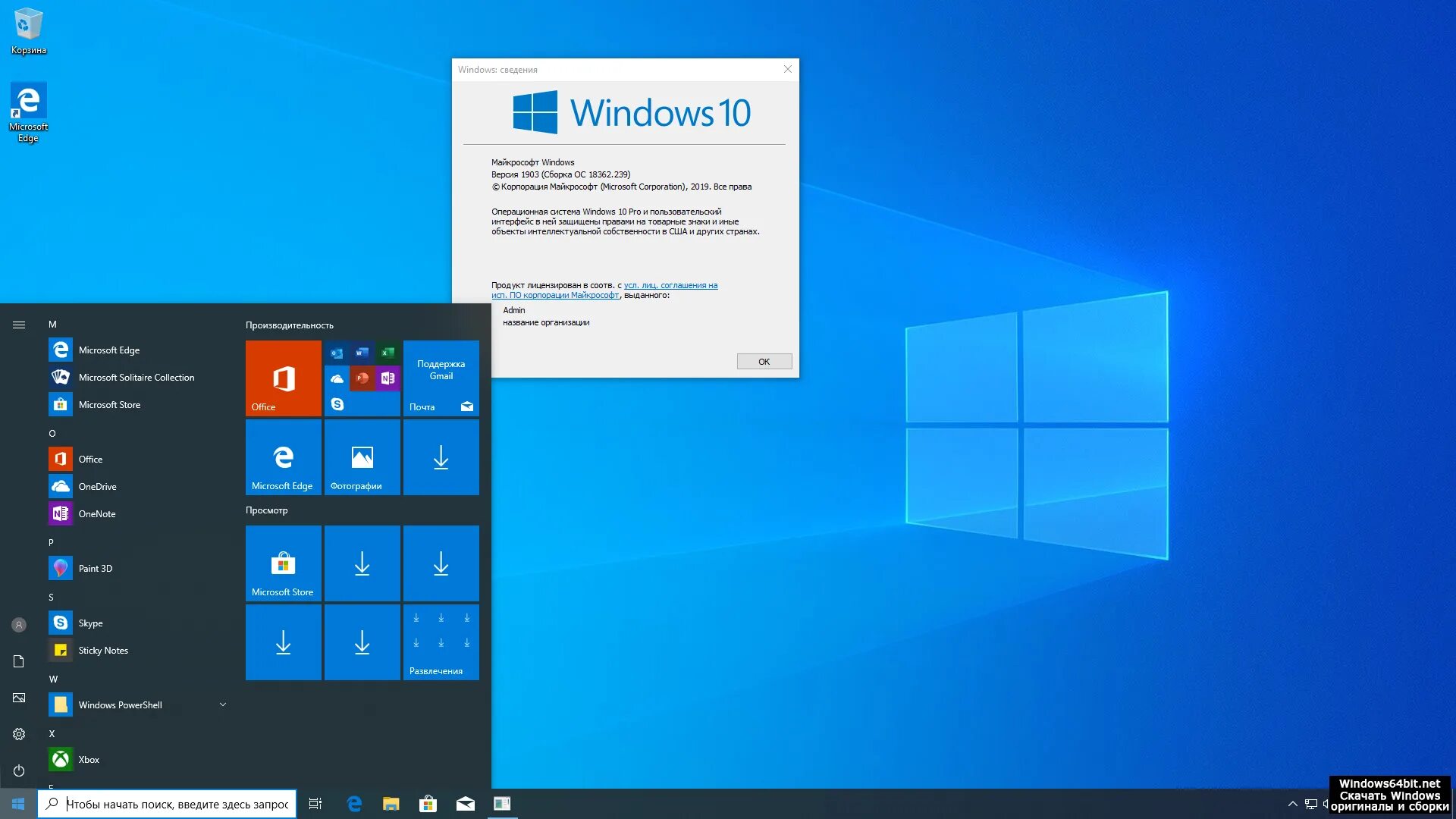
Task: Open Фотографии tile in Start menu
Action: tap(362, 458)
